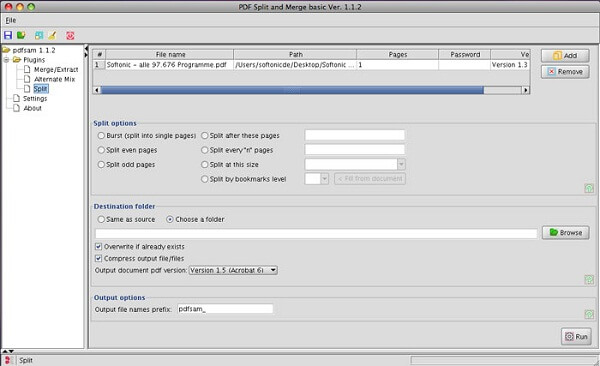This screenshot has height=366, width=600.
Task: Disable Compress output file/files checkbox
Action: pyautogui.click(x=98, y=258)
